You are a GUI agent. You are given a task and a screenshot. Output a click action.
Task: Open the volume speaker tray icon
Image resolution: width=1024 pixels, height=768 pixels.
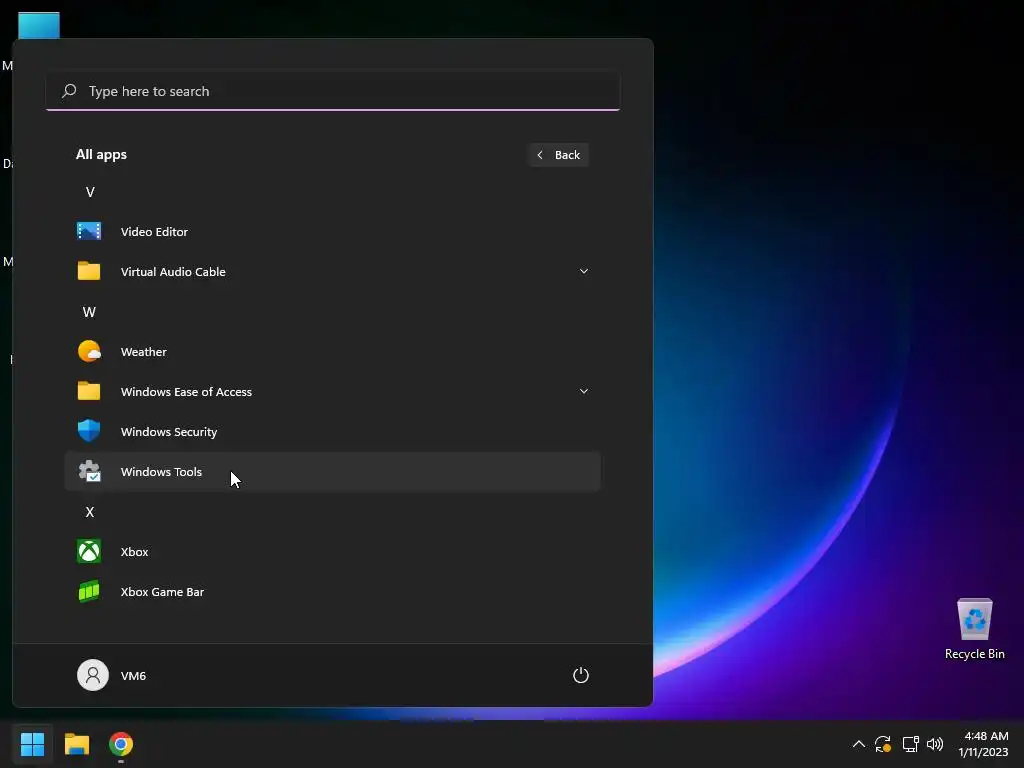coord(935,744)
